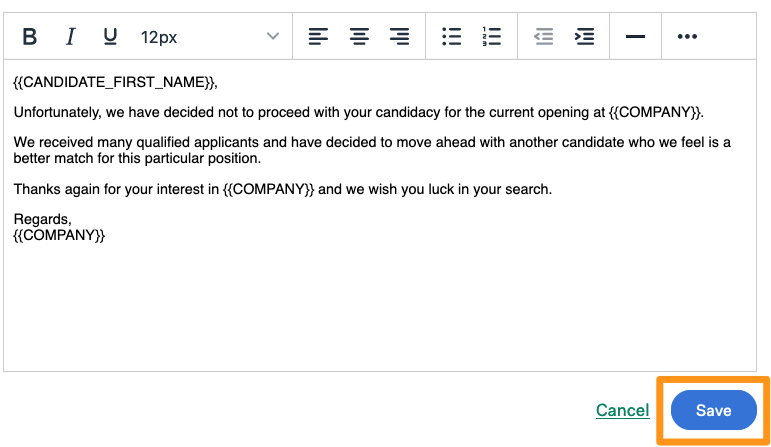Screen dimensions: 771x447
Task: Decrease indent with the outdent icon
Action: click(543, 37)
